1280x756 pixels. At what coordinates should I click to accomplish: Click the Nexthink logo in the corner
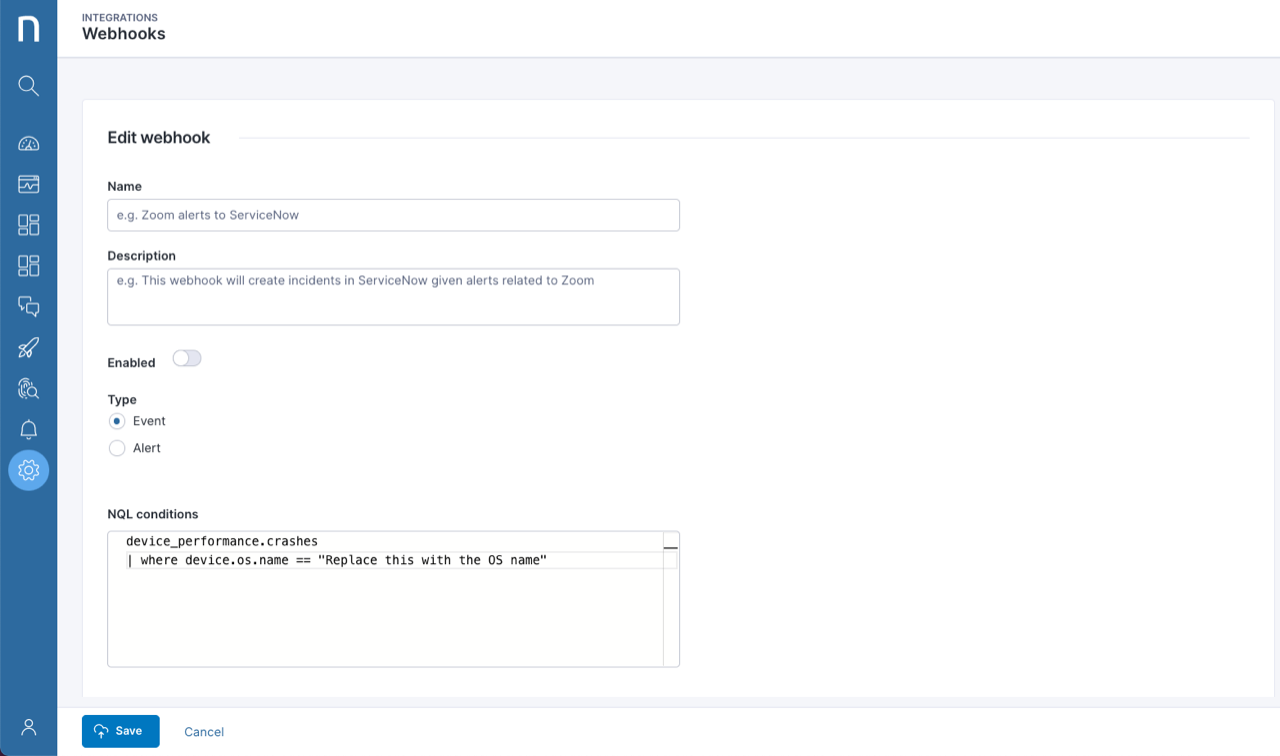(x=28, y=28)
